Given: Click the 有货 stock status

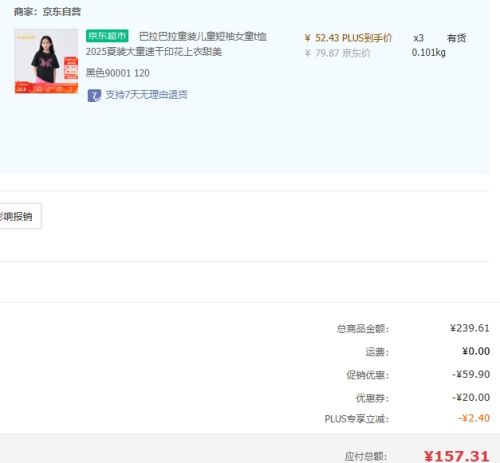Looking at the screenshot, I should 456,38.
